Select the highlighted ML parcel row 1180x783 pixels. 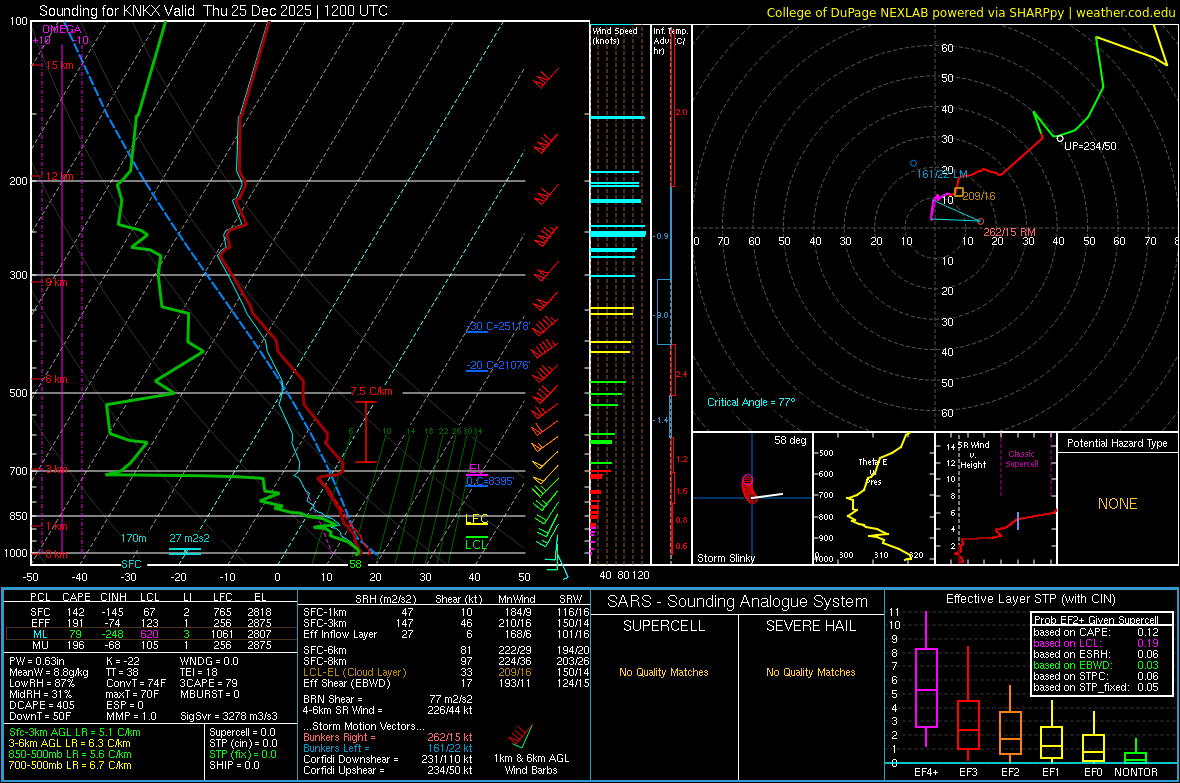(151, 634)
